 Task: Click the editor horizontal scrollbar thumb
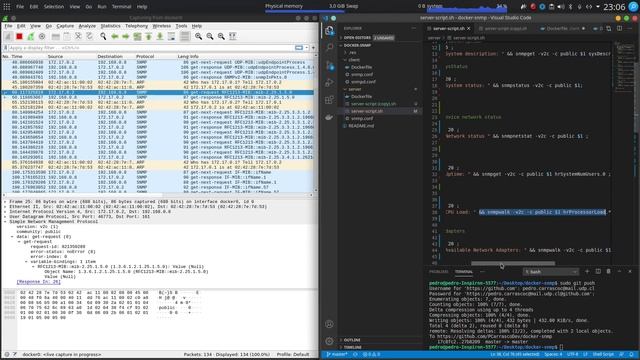pos(513,264)
